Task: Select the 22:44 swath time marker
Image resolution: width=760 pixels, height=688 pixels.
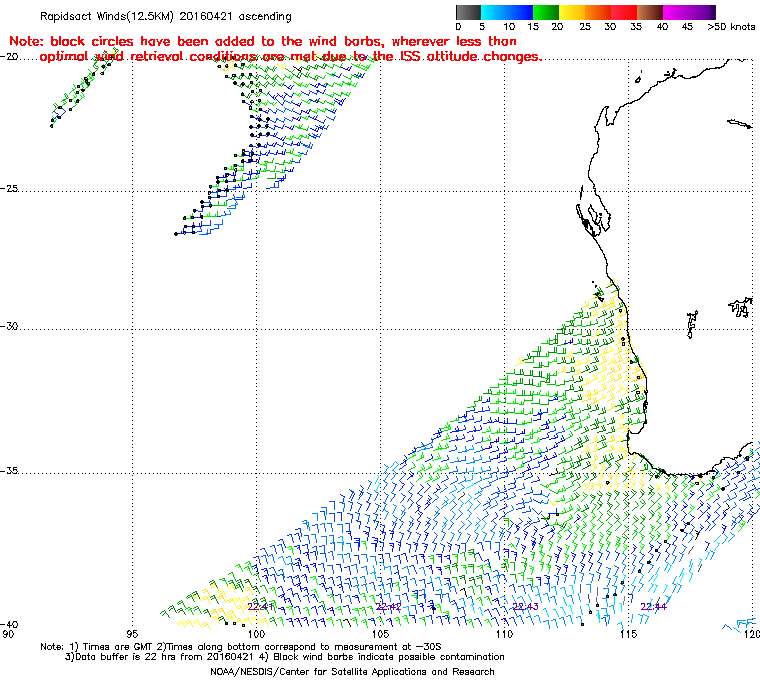Action: coord(653,607)
